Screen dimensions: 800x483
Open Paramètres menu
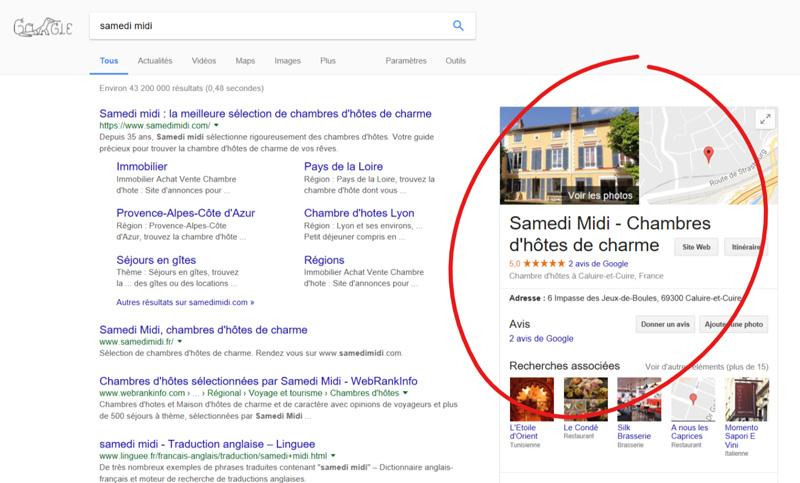pos(406,61)
